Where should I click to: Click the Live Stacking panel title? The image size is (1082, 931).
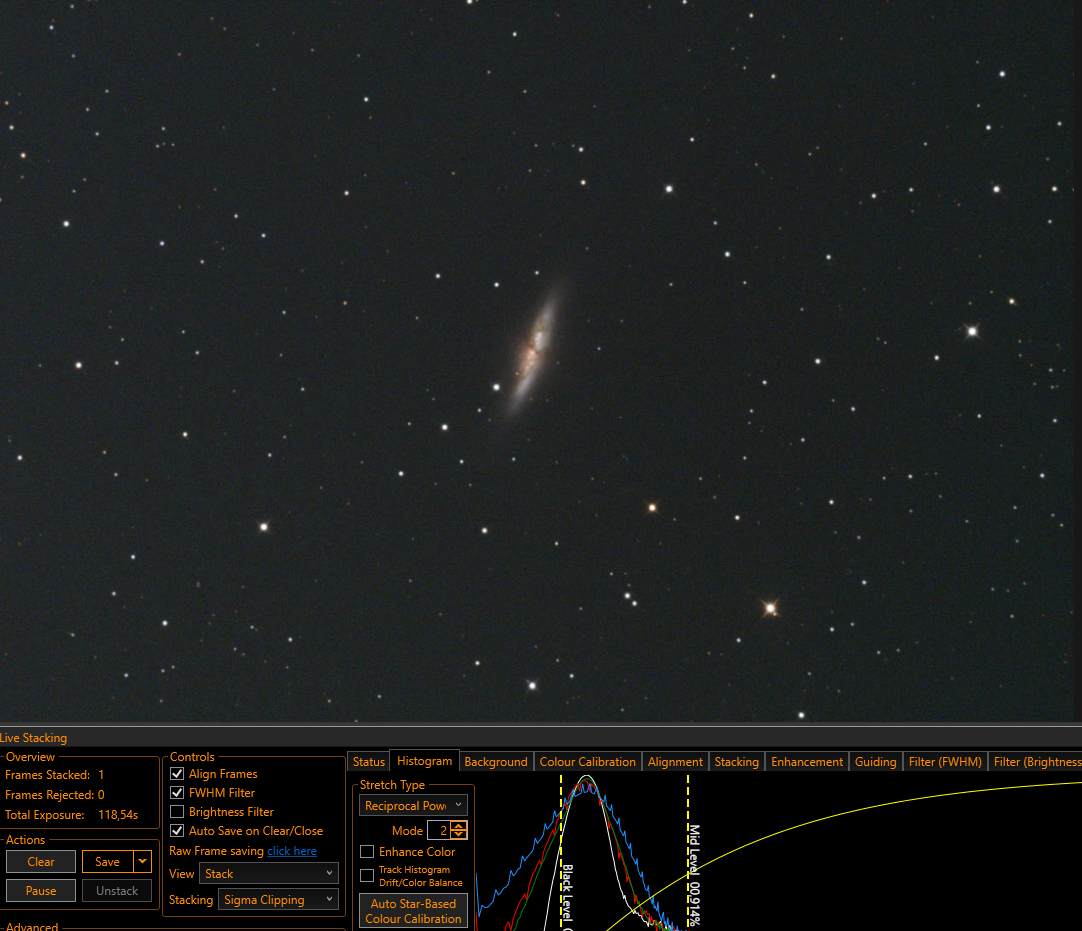33,737
